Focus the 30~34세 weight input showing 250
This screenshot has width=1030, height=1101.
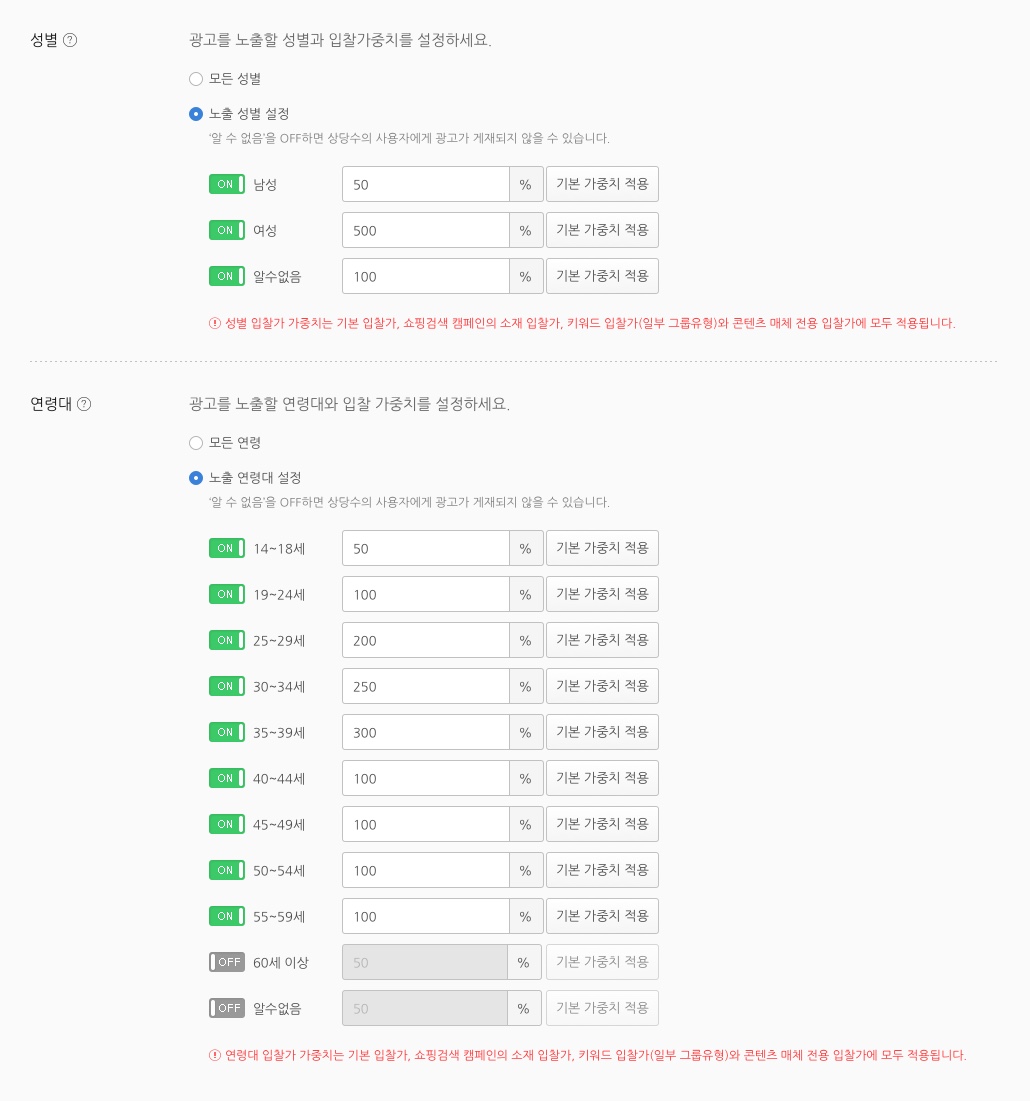click(x=425, y=686)
